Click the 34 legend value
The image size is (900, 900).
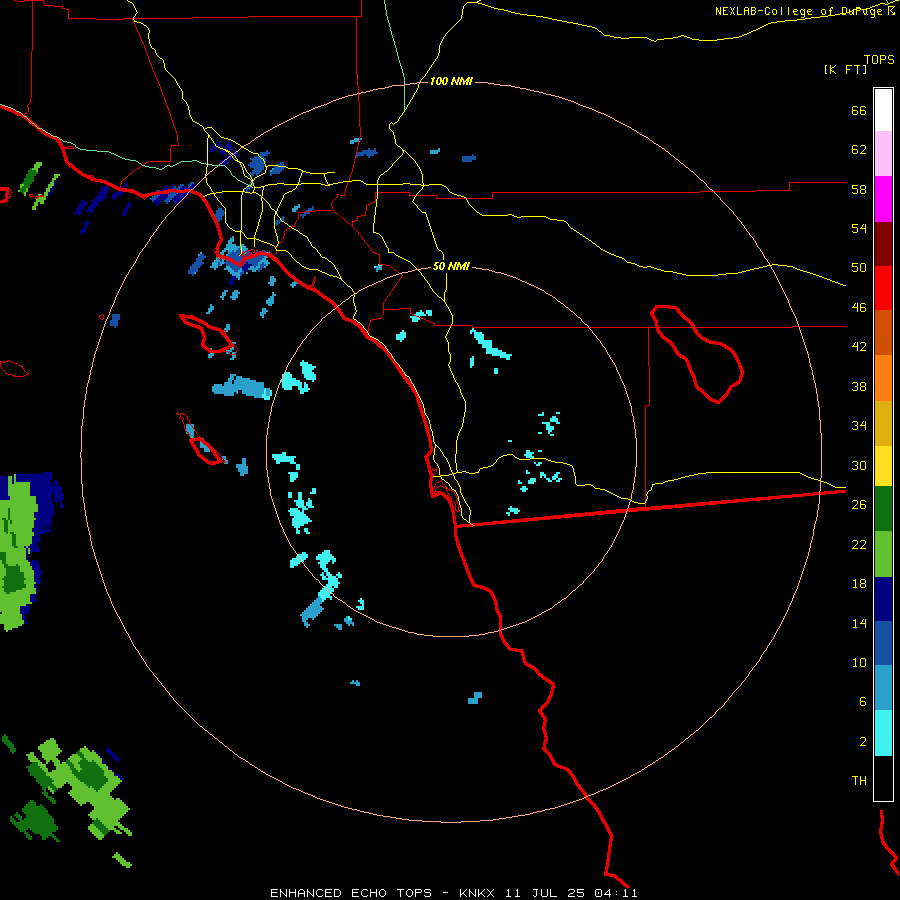(859, 426)
